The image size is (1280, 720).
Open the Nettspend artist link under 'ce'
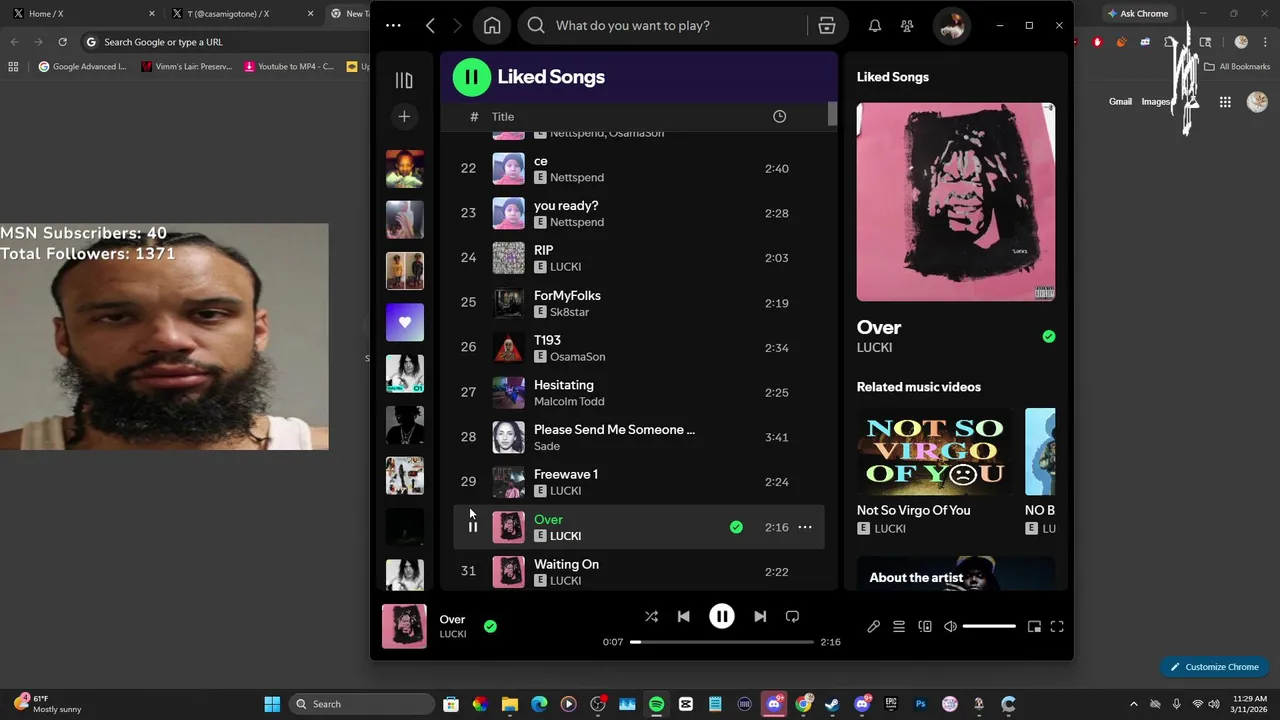tap(577, 178)
